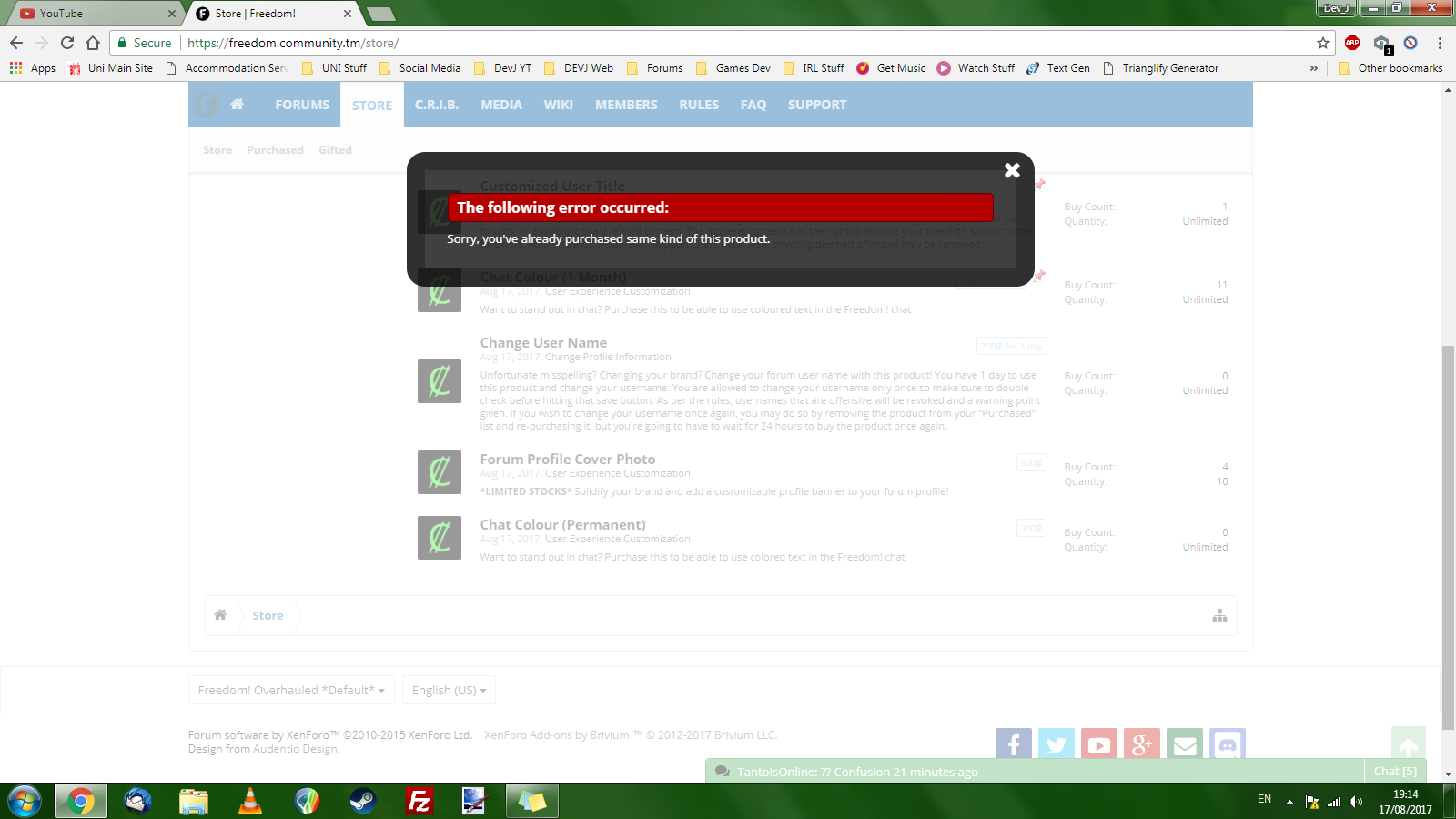Click the Facebook icon in the footer

1013,744
